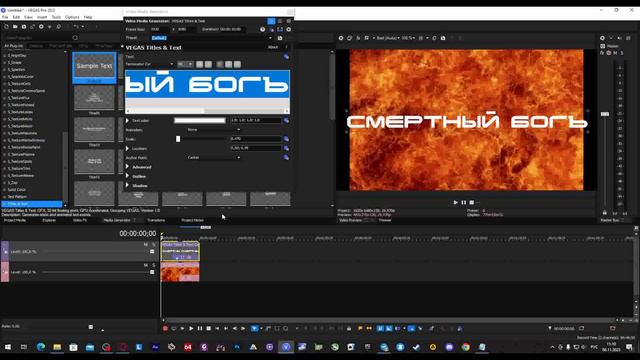Toggle Loop Playback in transport bar
The image size is (640, 360).
pos(174,328)
